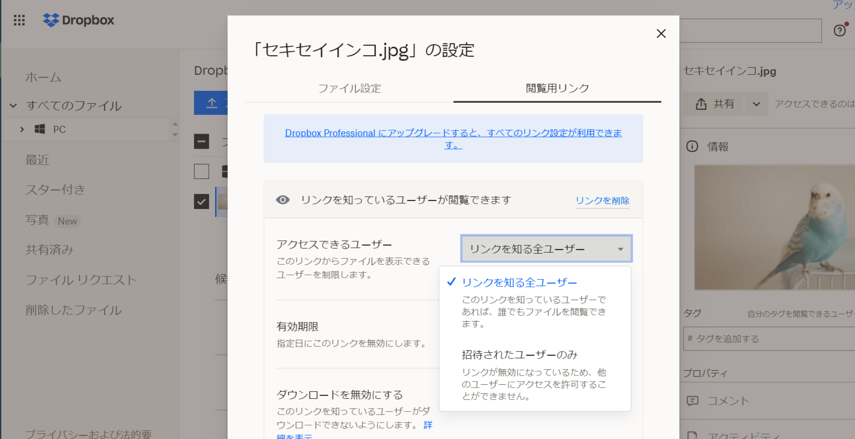Click the Dropbox logo
The width and height of the screenshot is (855, 439).
79,20
